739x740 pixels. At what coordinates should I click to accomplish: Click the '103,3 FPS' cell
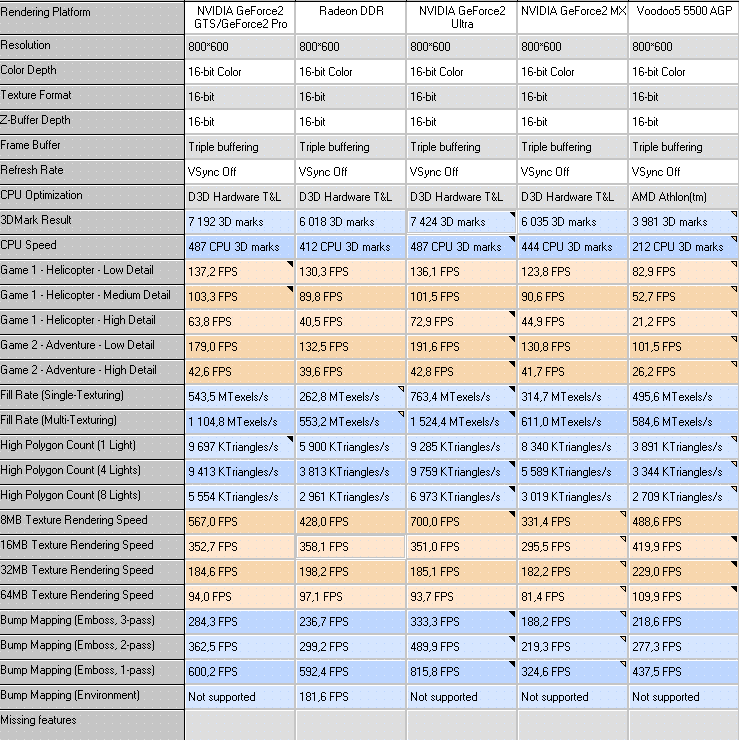(240, 297)
